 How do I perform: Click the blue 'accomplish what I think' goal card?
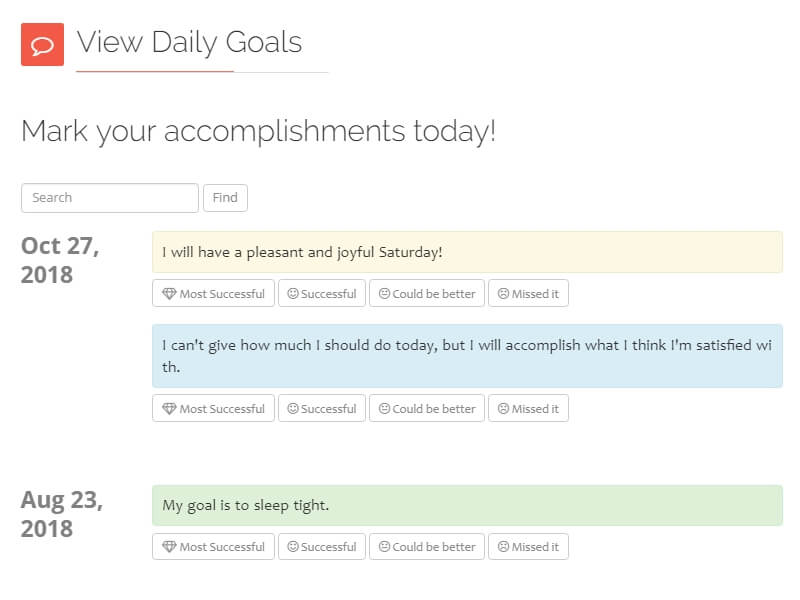click(x=467, y=356)
